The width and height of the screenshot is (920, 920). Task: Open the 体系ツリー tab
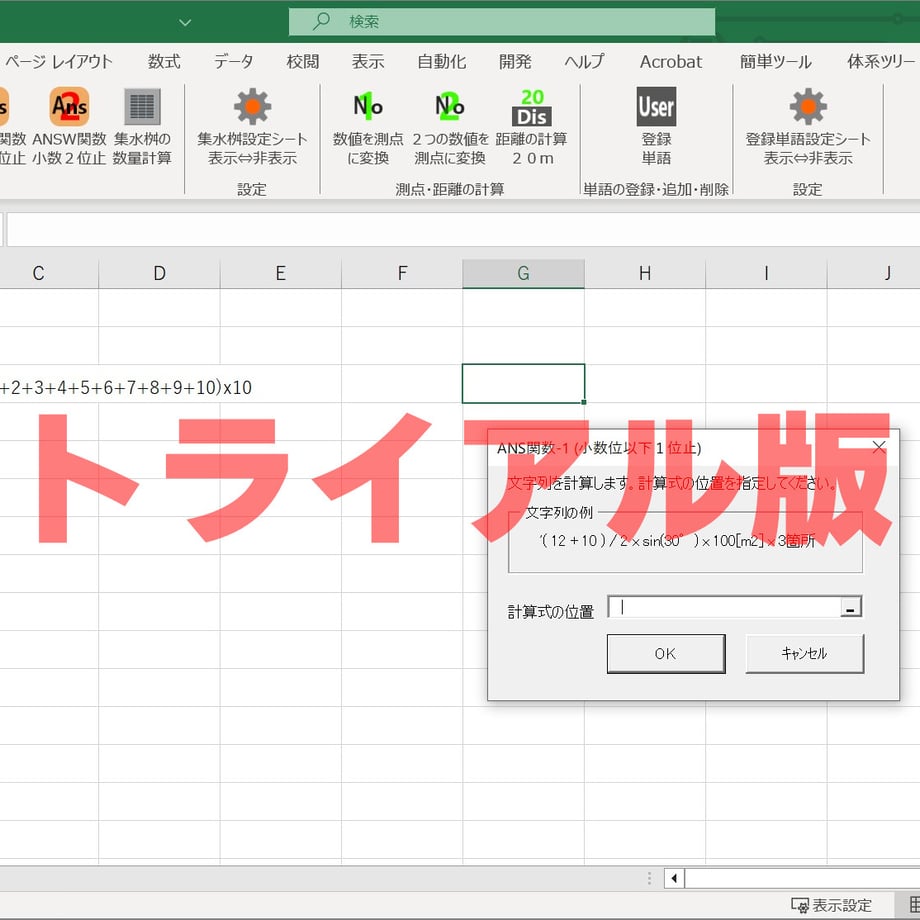pyautogui.click(x=881, y=62)
